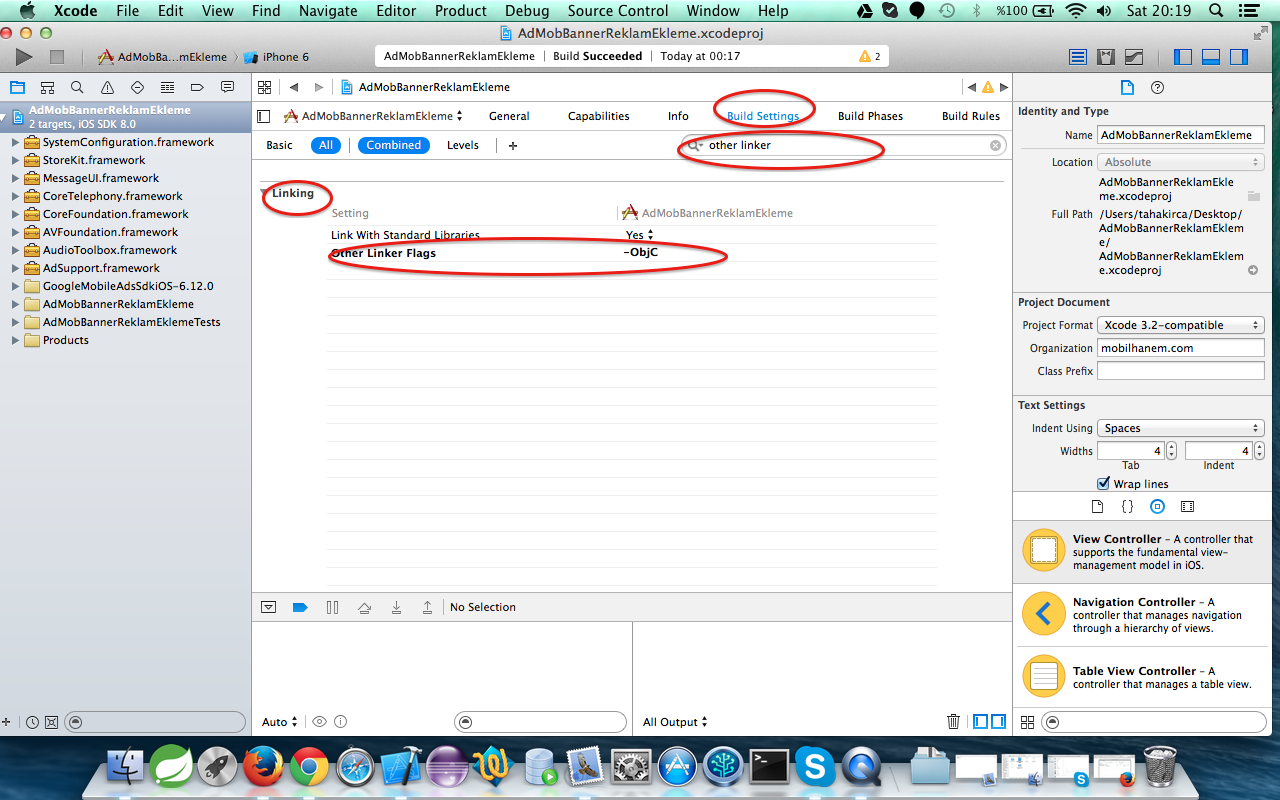The width and height of the screenshot is (1280, 800).
Task: Go back in editor history
Action: click(x=294, y=87)
